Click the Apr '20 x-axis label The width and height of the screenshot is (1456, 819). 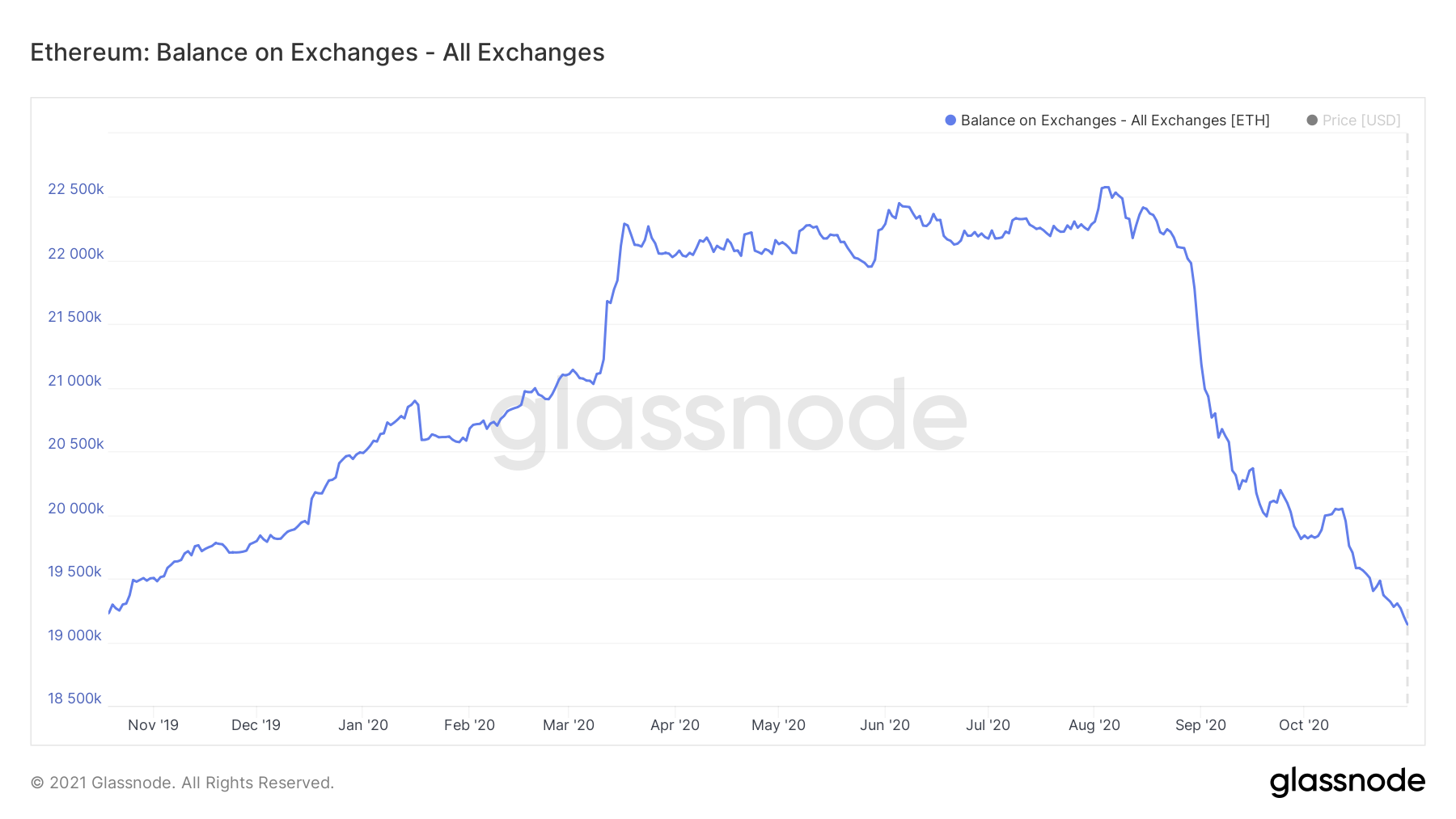675,725
